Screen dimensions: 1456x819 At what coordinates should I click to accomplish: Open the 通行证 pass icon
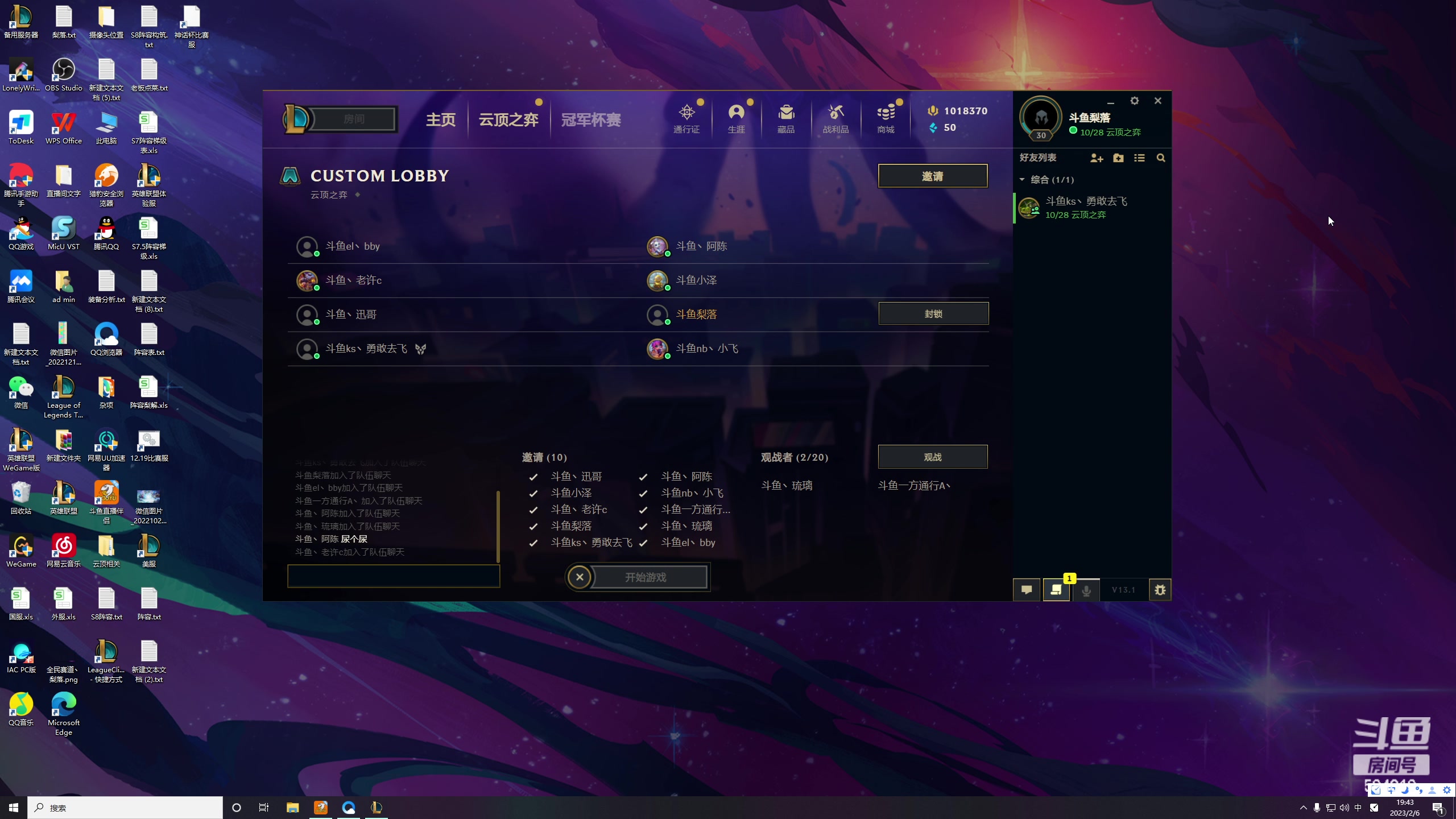[x=686, y=118]
